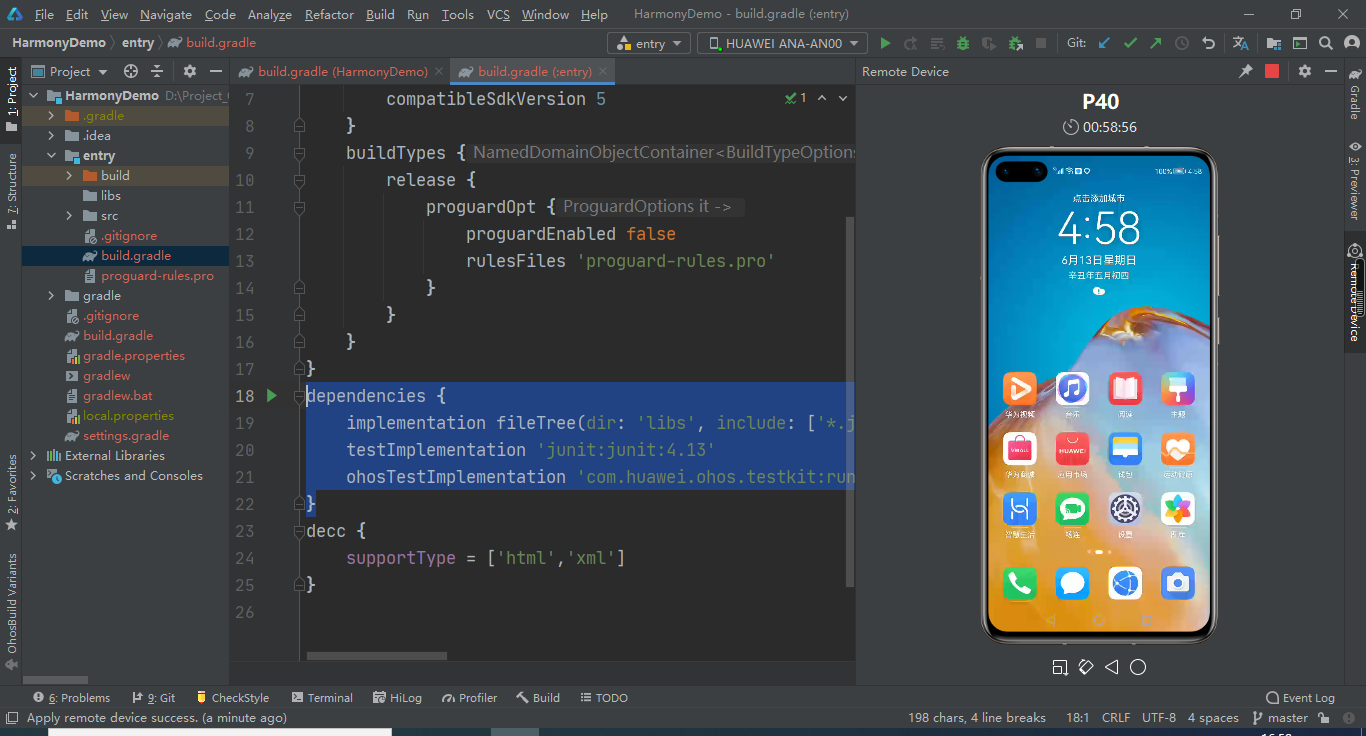Click the user account avatar icon
This screenshot has height=736, width=1366.
pyautogui.click(x=1351, y=43)
